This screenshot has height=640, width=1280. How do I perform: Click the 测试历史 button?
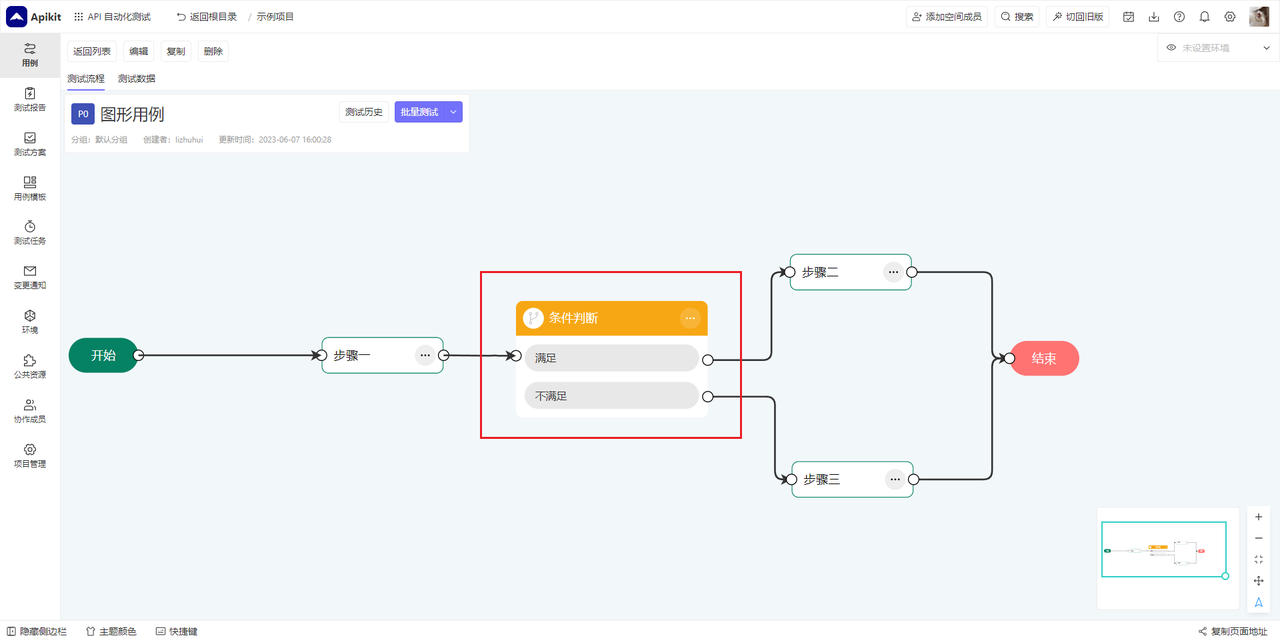pos(364,112)
